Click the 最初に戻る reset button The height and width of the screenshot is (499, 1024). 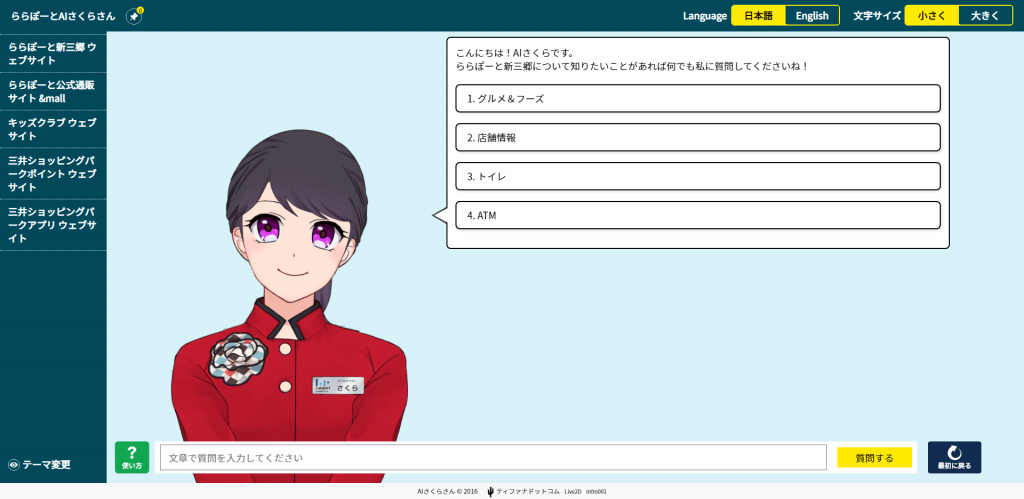pos(954,457)
